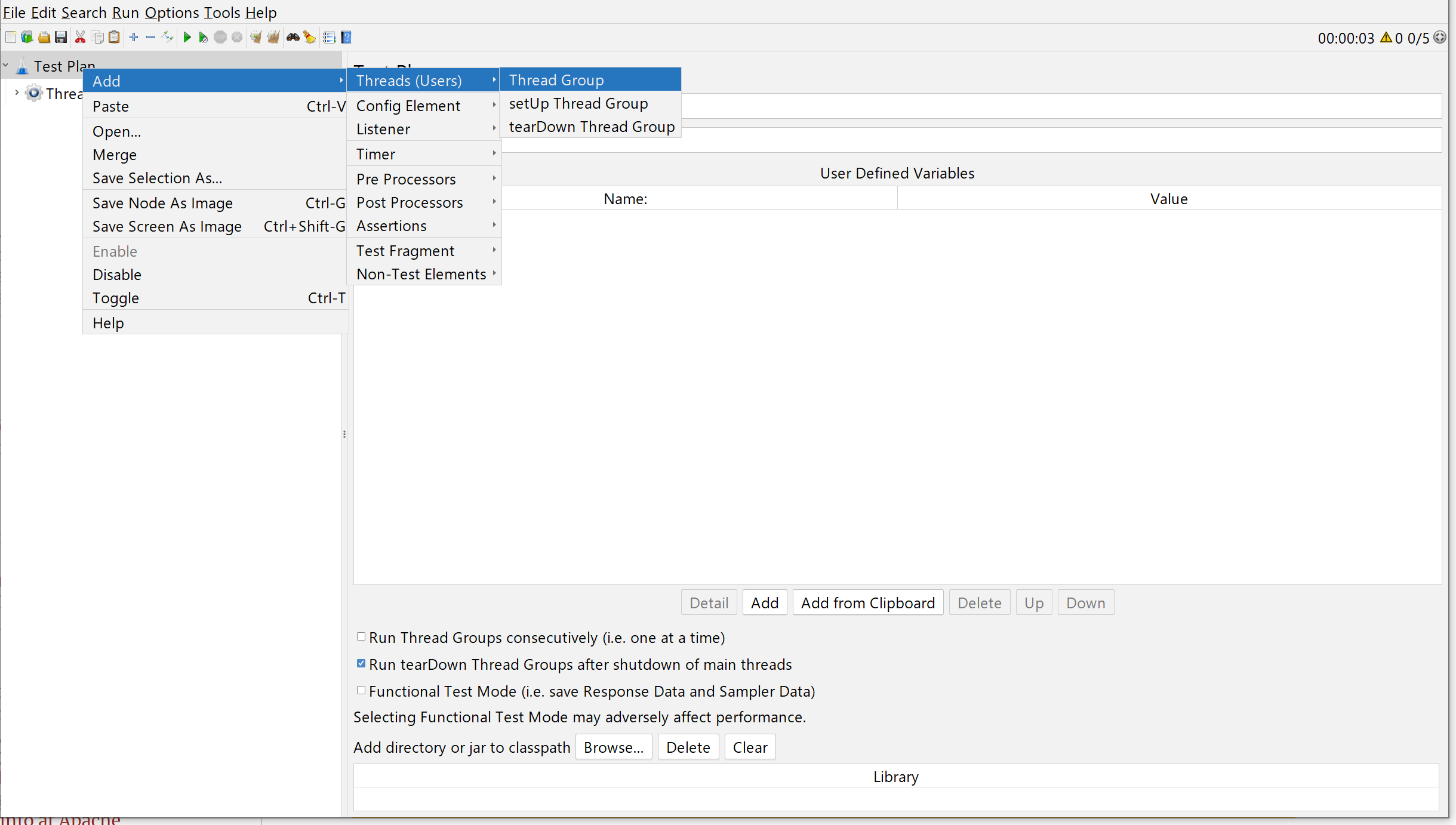This screenshot has height=825, width=1456.
Task: Click the Test Plan flask icon
Action: [x=22, y=66]
